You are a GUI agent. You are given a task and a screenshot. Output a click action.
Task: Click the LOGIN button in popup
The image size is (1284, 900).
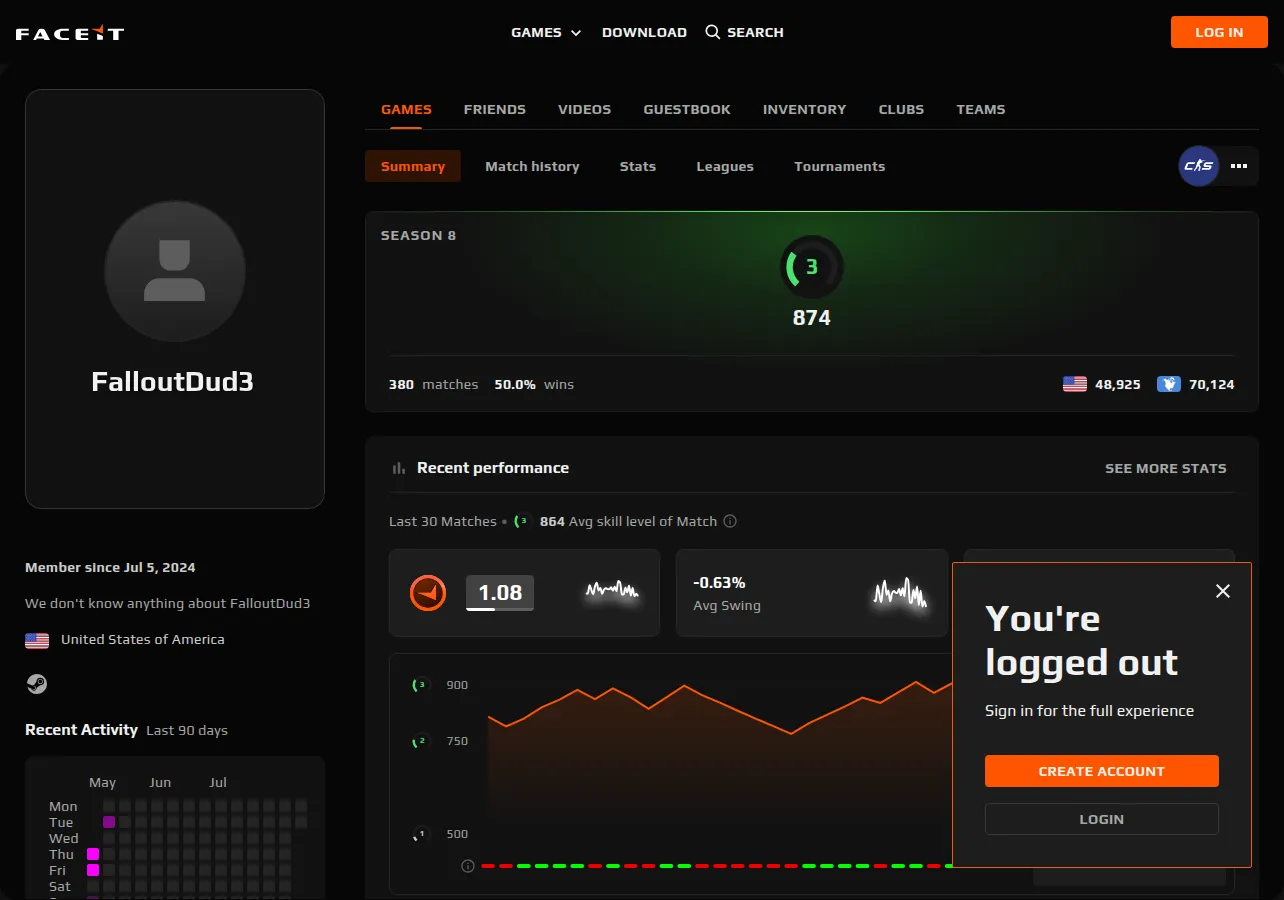[x=1102, y=819]
